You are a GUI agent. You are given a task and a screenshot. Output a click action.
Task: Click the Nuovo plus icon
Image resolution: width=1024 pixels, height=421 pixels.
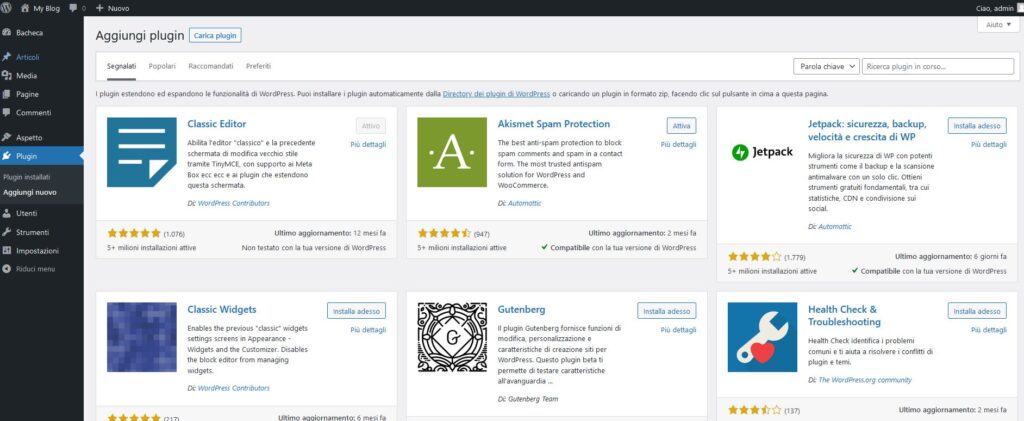99,8
